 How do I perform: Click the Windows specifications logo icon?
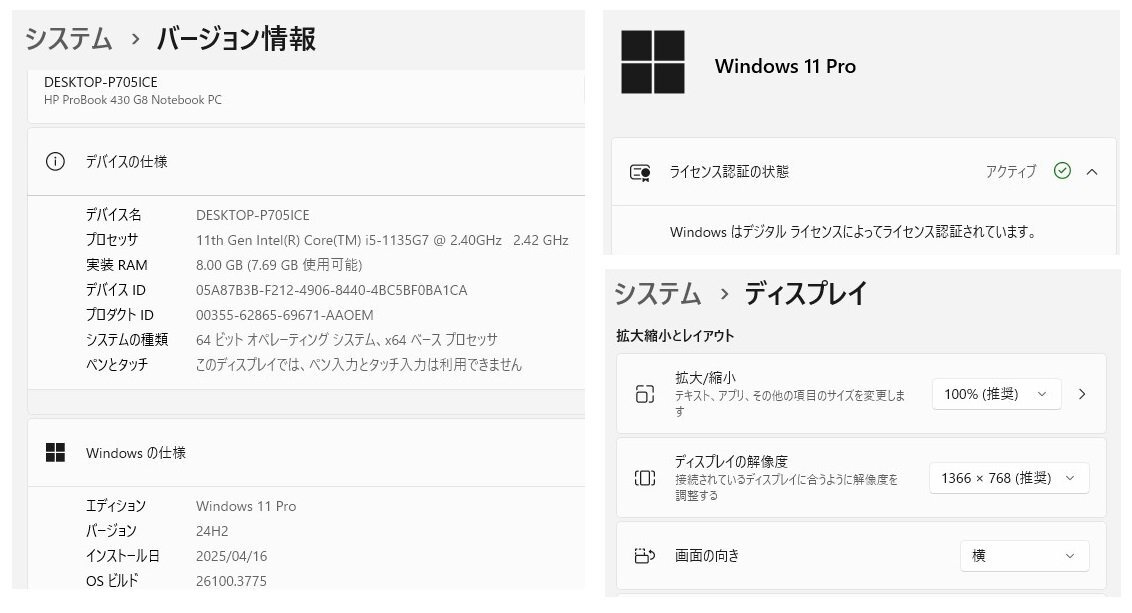click(x=56, y=453)
